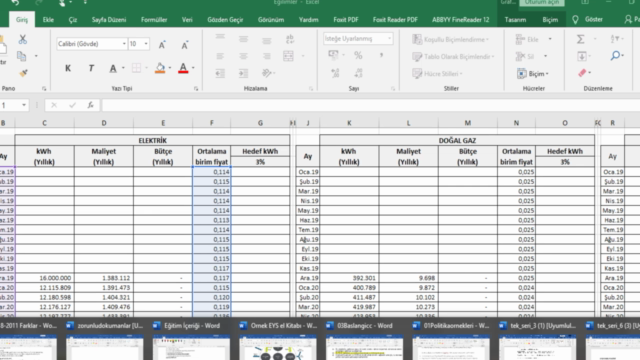Click cell with value 16.000.000
Viewport: 640px width, 360px height.
44,278
